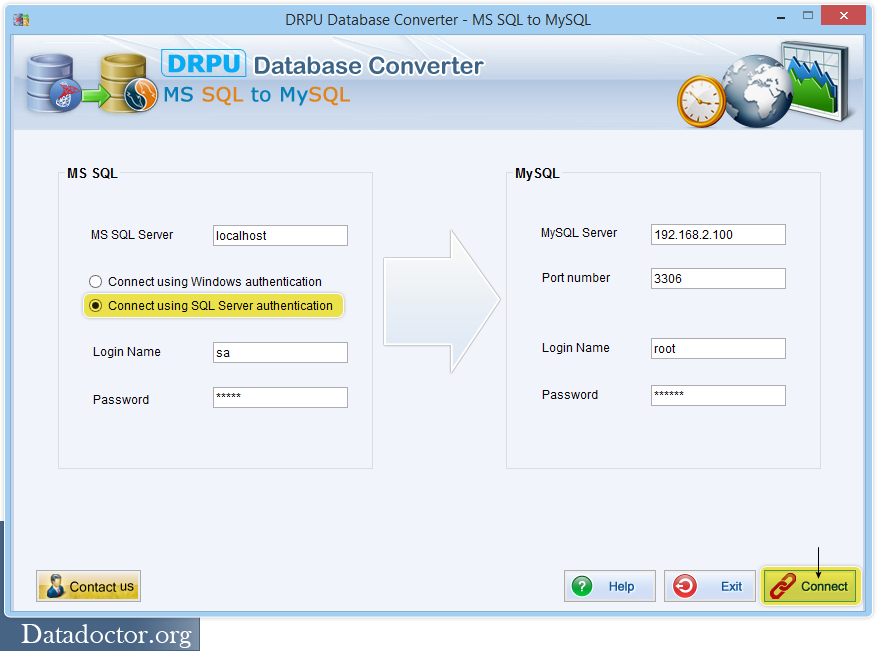
Task: Click the red Exit arrow icon
Action: pos(685,586)
